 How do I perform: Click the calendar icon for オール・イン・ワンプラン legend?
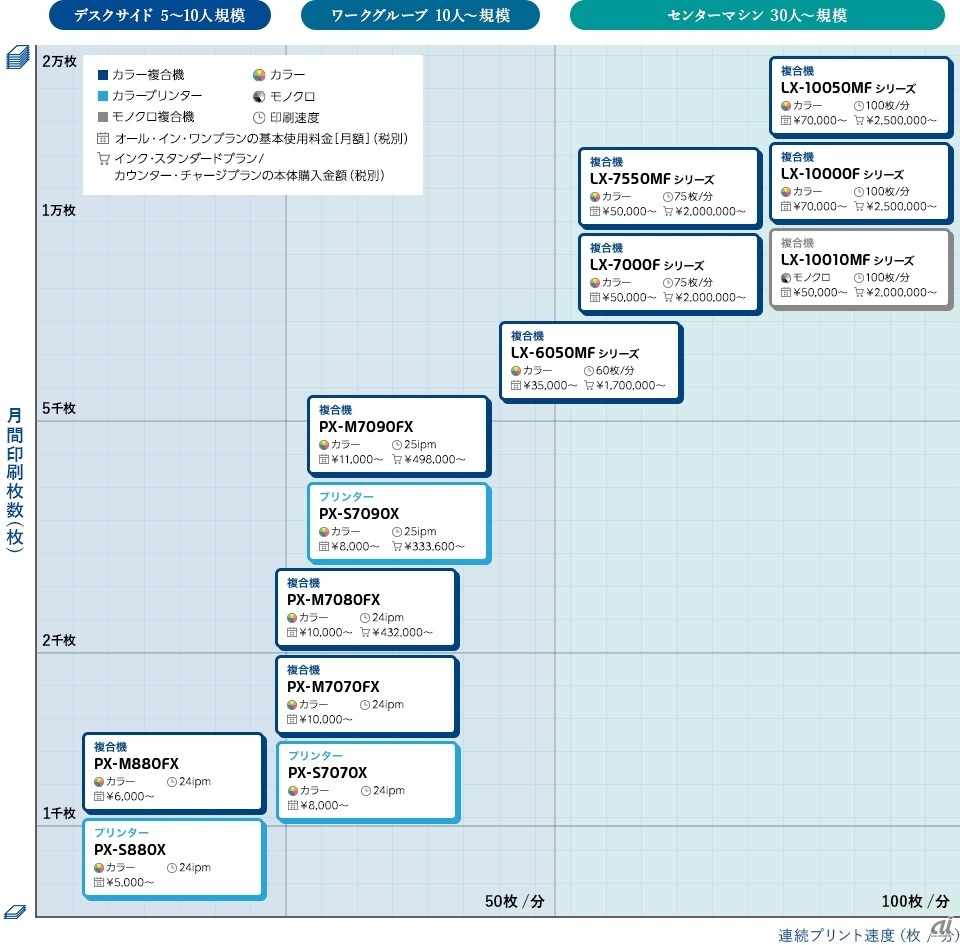103,138
